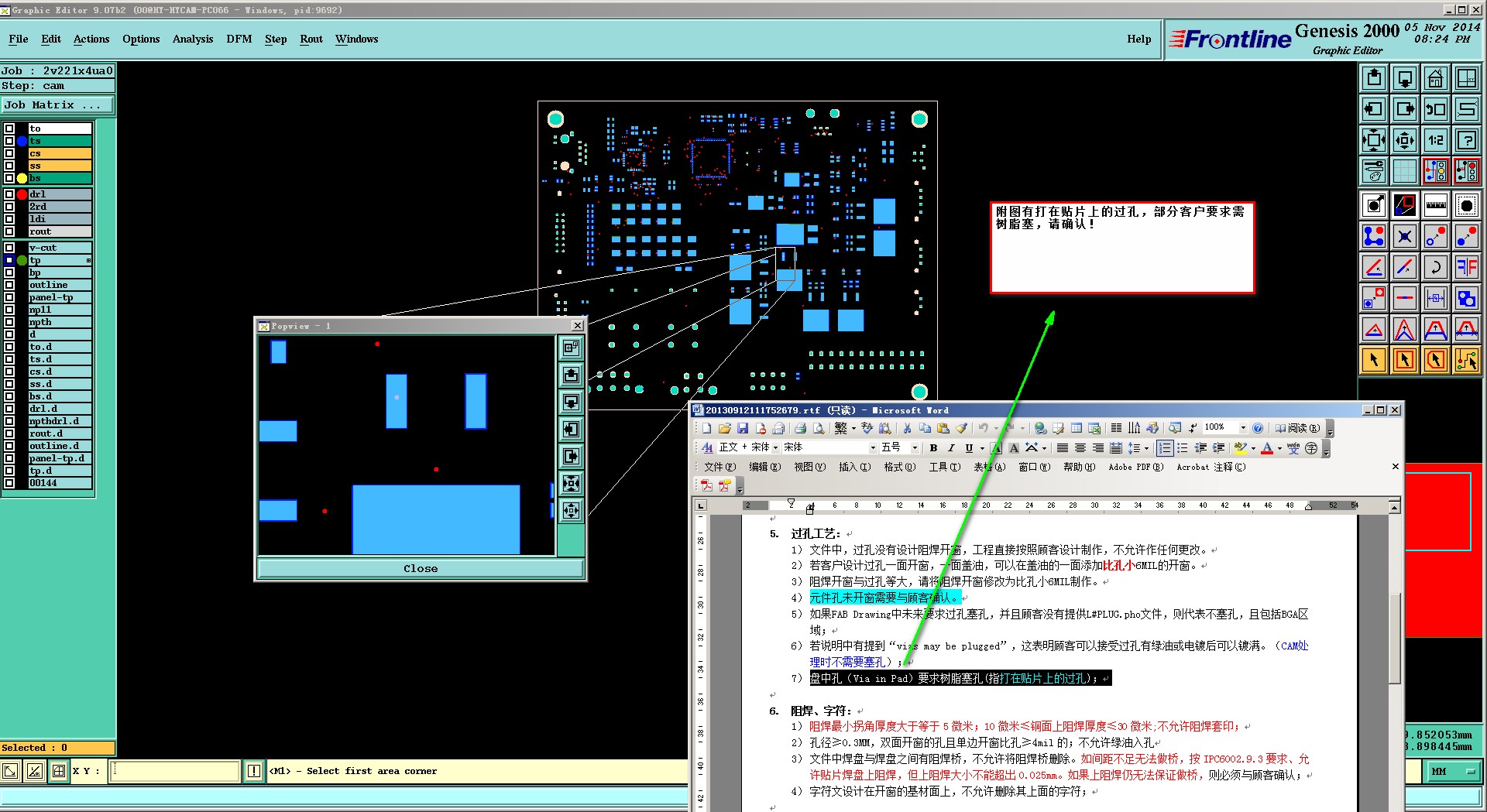Toggle the checkbox for layer outline
The width and height of the screenshot is (1487, 812).
coord(9,285)
